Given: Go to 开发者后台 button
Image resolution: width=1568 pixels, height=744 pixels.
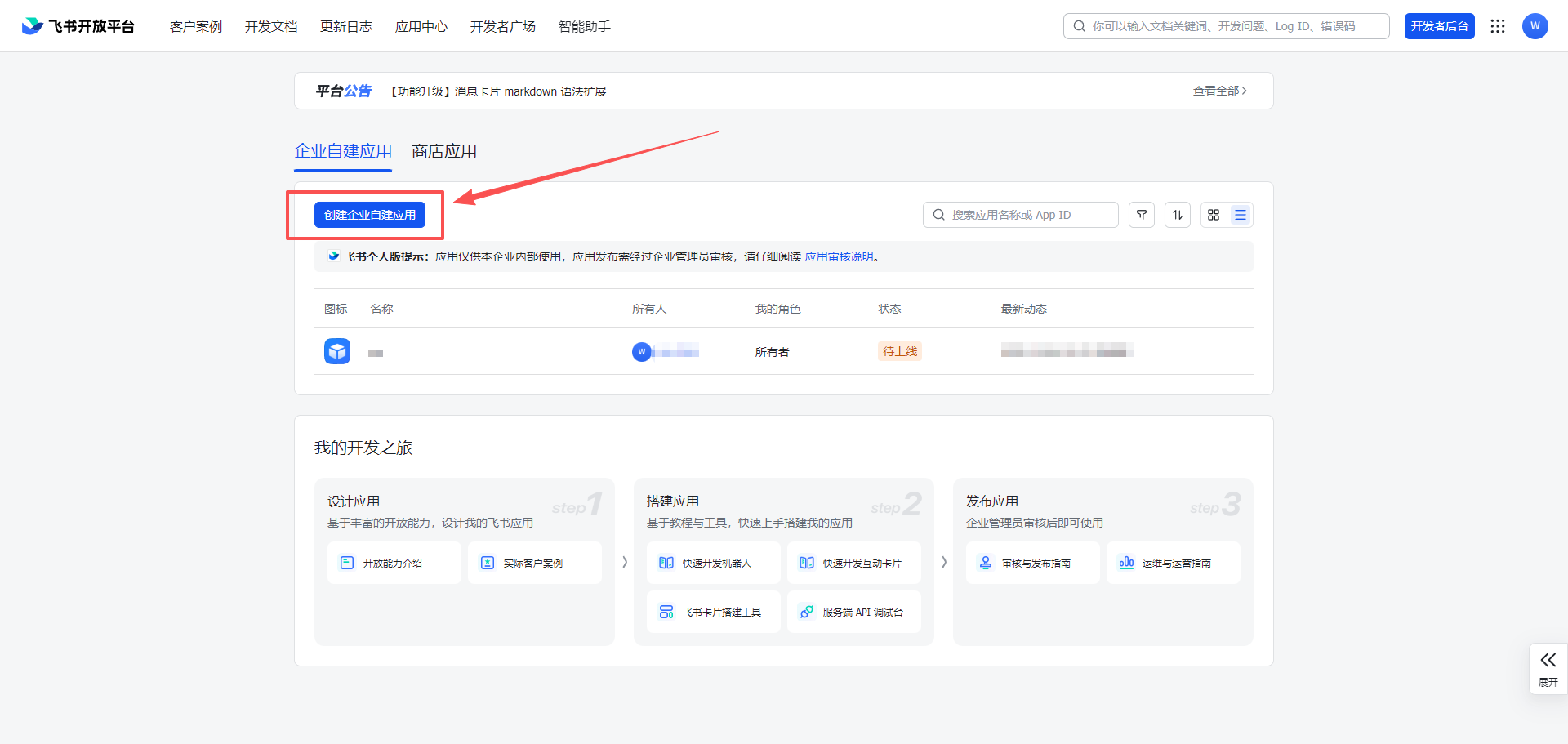Looking at the screenshot, I should pyautogui.click(x=1439, y=26).
